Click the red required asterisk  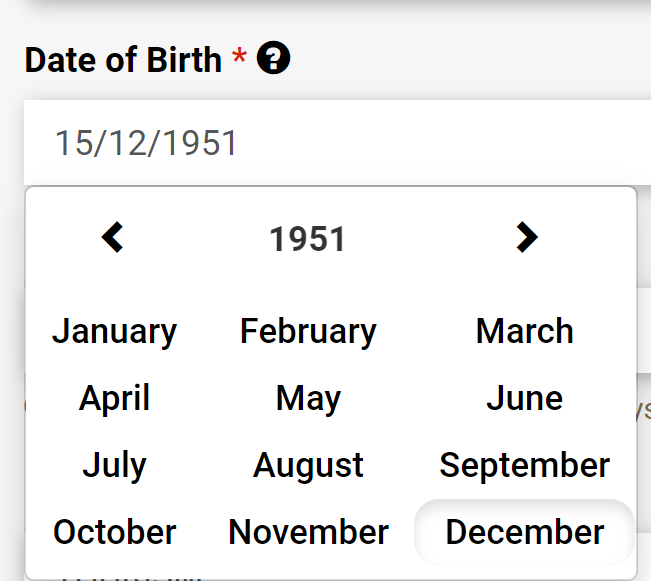tap(239, 58)
